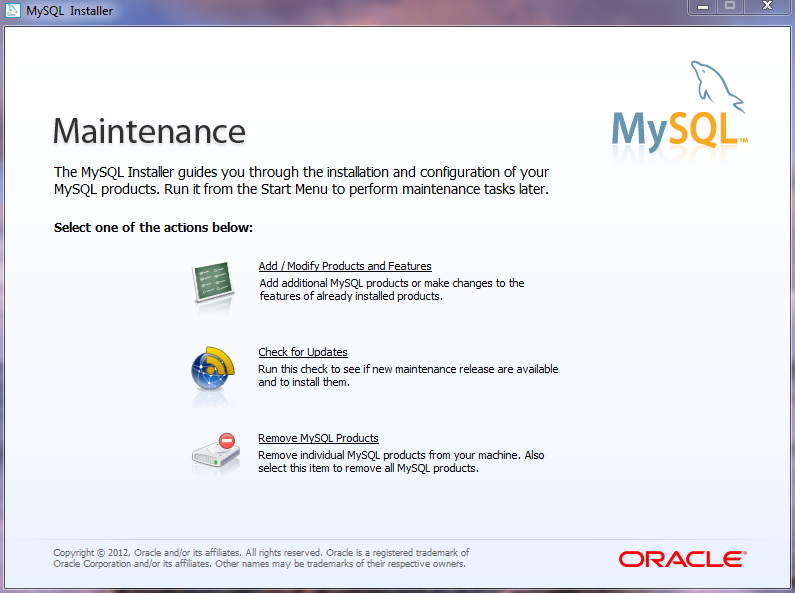Click 'Add additional MySQL products' description text

(392, 289)
